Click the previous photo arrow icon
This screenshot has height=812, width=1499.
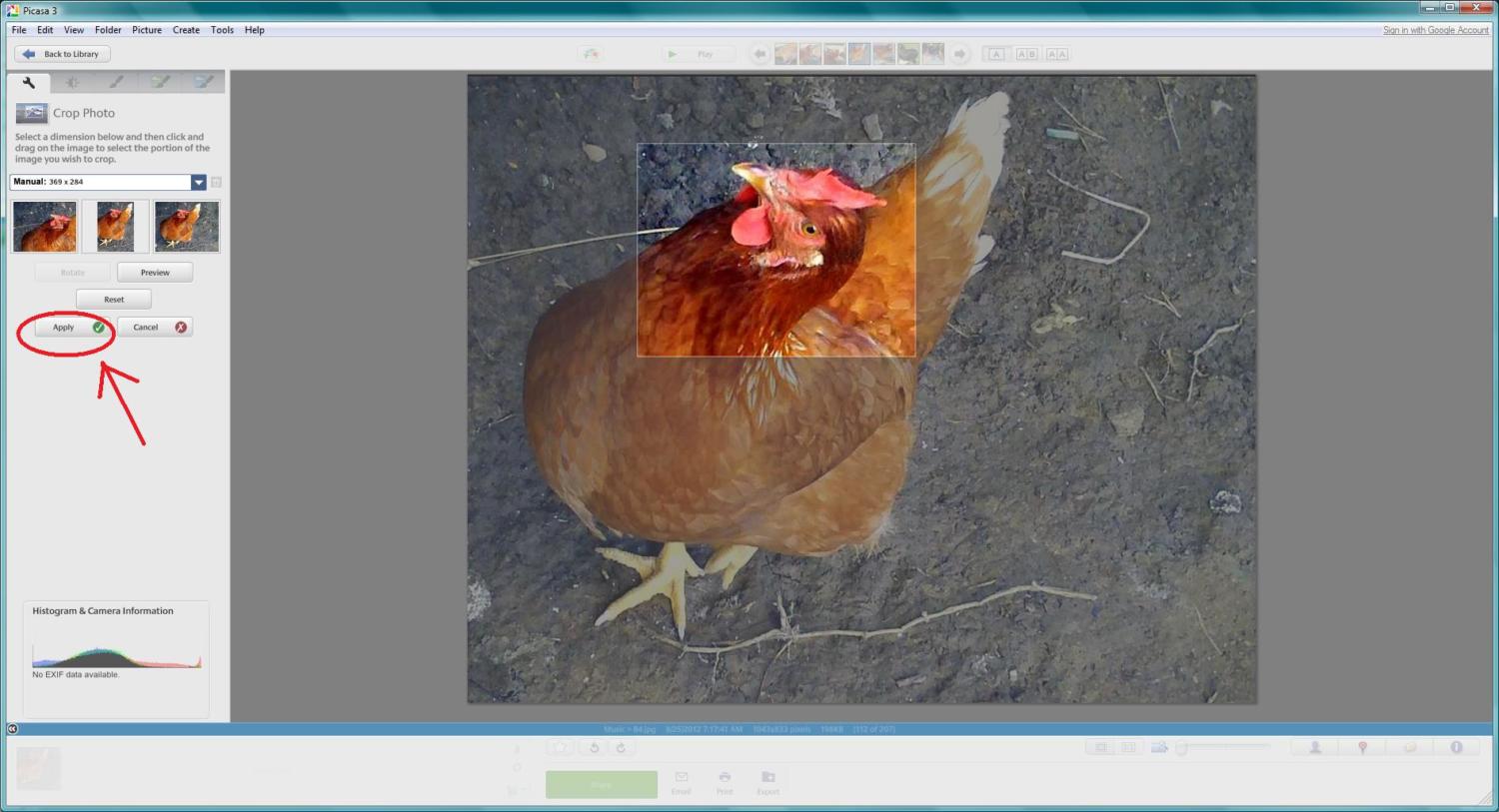[760, 54]
